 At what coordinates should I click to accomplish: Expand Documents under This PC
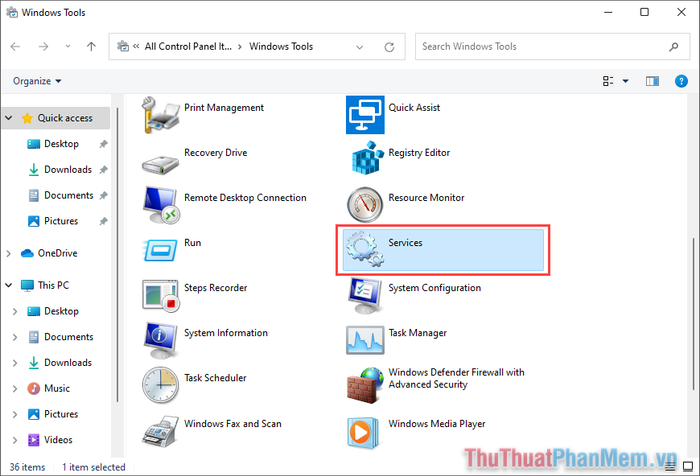coord(15,337)
